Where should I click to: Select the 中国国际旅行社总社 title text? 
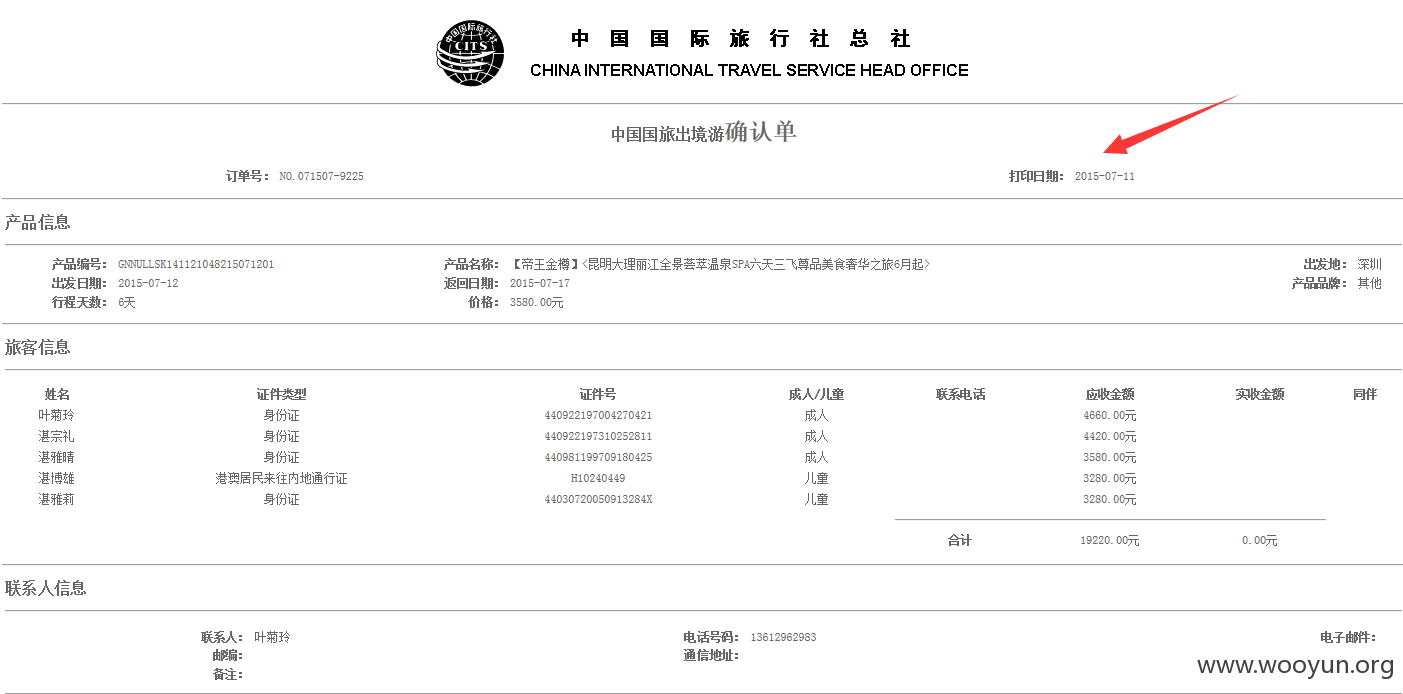pyautogui.click(x=741, y=39)
